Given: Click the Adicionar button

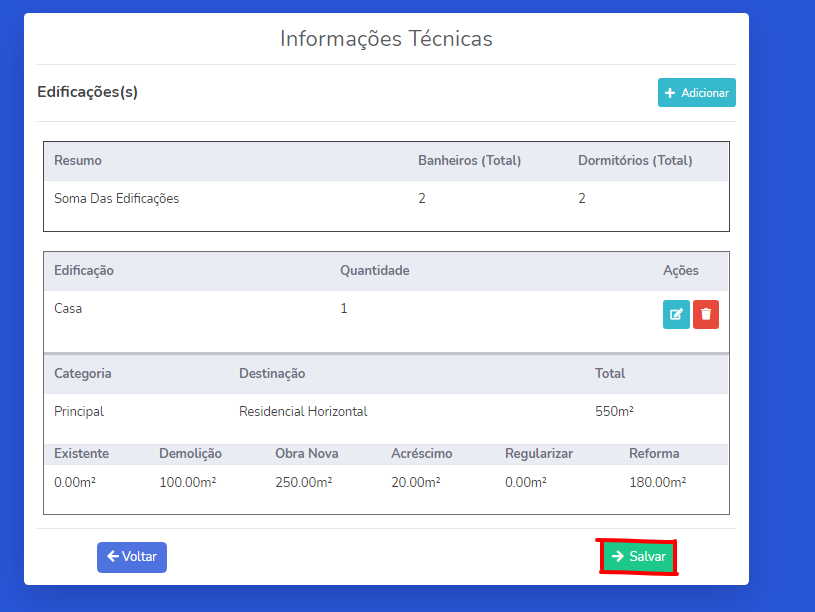Looking at the screenshot, I should click(x=696, y=93).
